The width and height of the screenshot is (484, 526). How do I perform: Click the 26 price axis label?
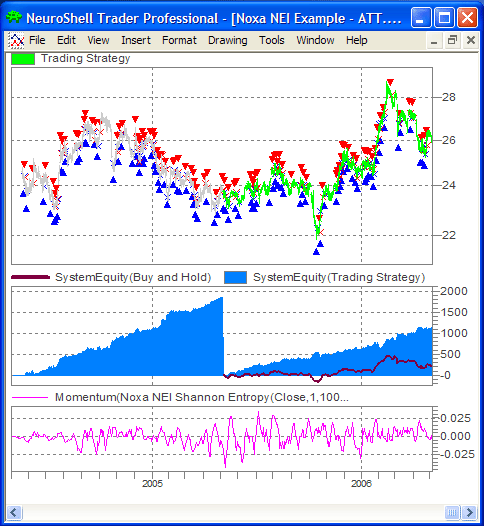(449, 140)
